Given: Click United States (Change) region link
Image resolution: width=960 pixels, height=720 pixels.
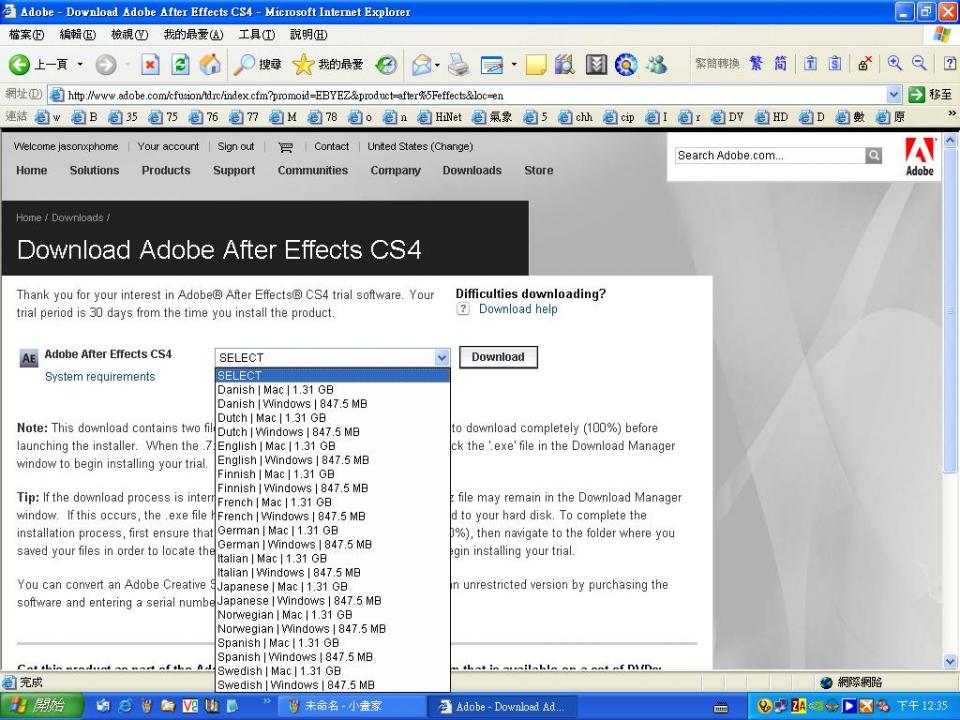Looking at the screenshot, I should tap(420, 146).
